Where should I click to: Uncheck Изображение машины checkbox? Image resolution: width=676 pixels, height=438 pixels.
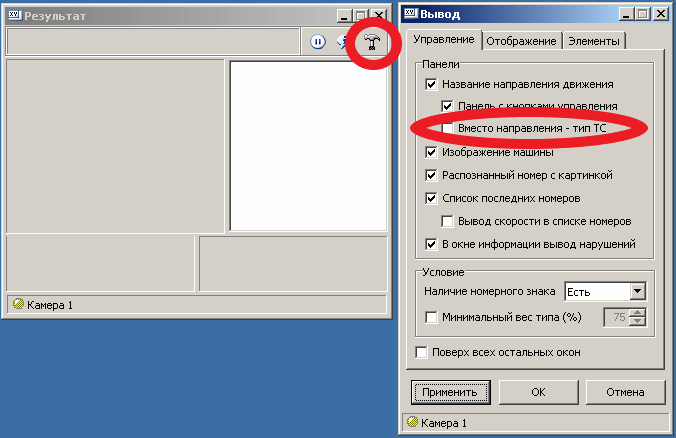(x=431, y=152)
